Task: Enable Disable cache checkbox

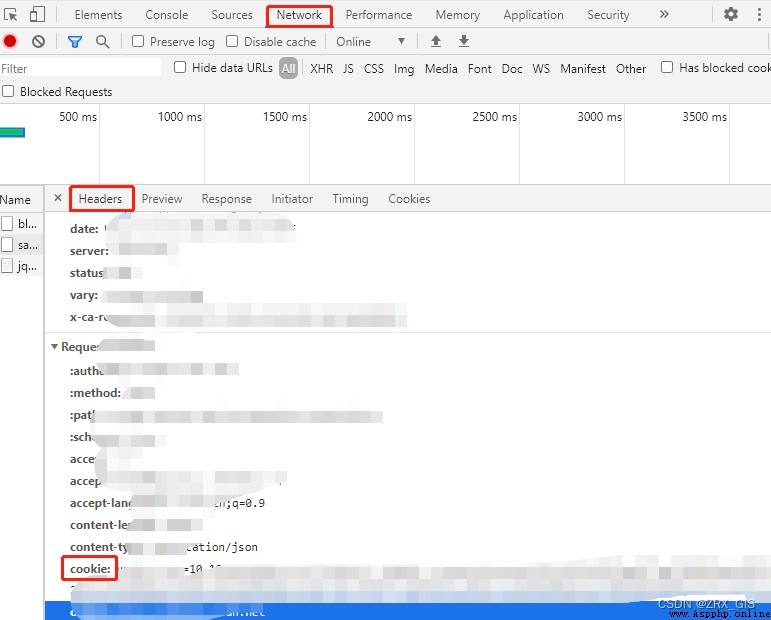Action: [x=232, y=41]
